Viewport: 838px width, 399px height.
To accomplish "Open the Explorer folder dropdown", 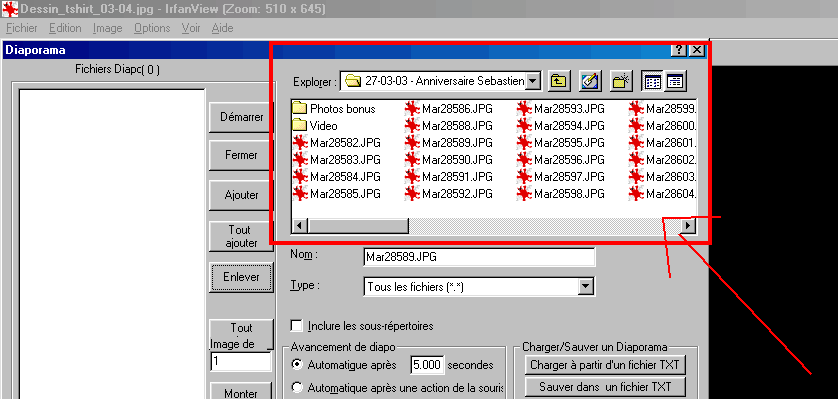I will 533,81.
